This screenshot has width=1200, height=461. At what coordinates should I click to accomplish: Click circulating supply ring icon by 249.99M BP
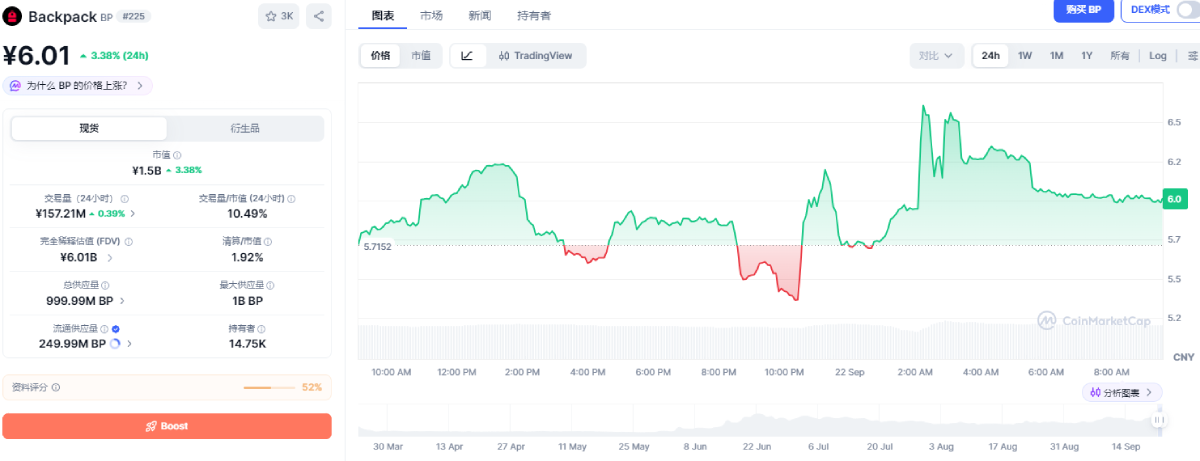(115, 344)
